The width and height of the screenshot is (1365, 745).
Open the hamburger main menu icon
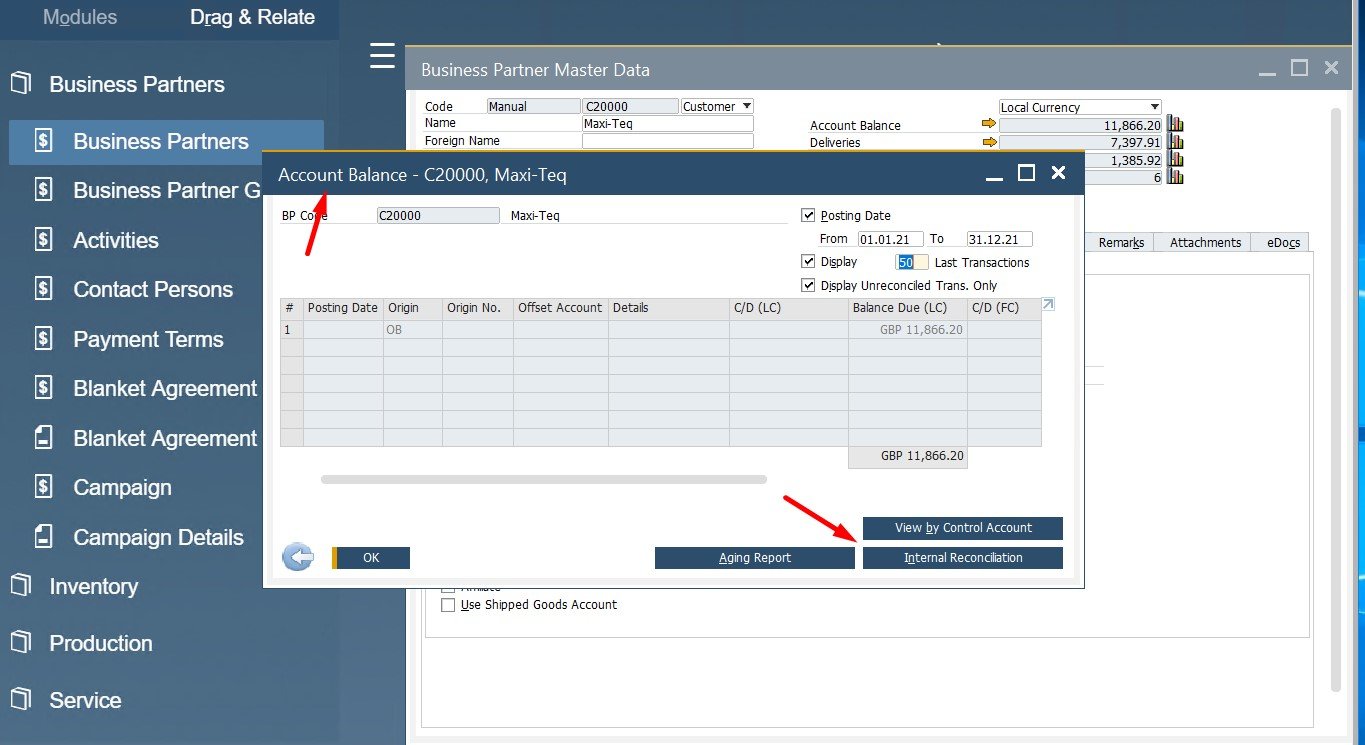[x=382, y=56]
